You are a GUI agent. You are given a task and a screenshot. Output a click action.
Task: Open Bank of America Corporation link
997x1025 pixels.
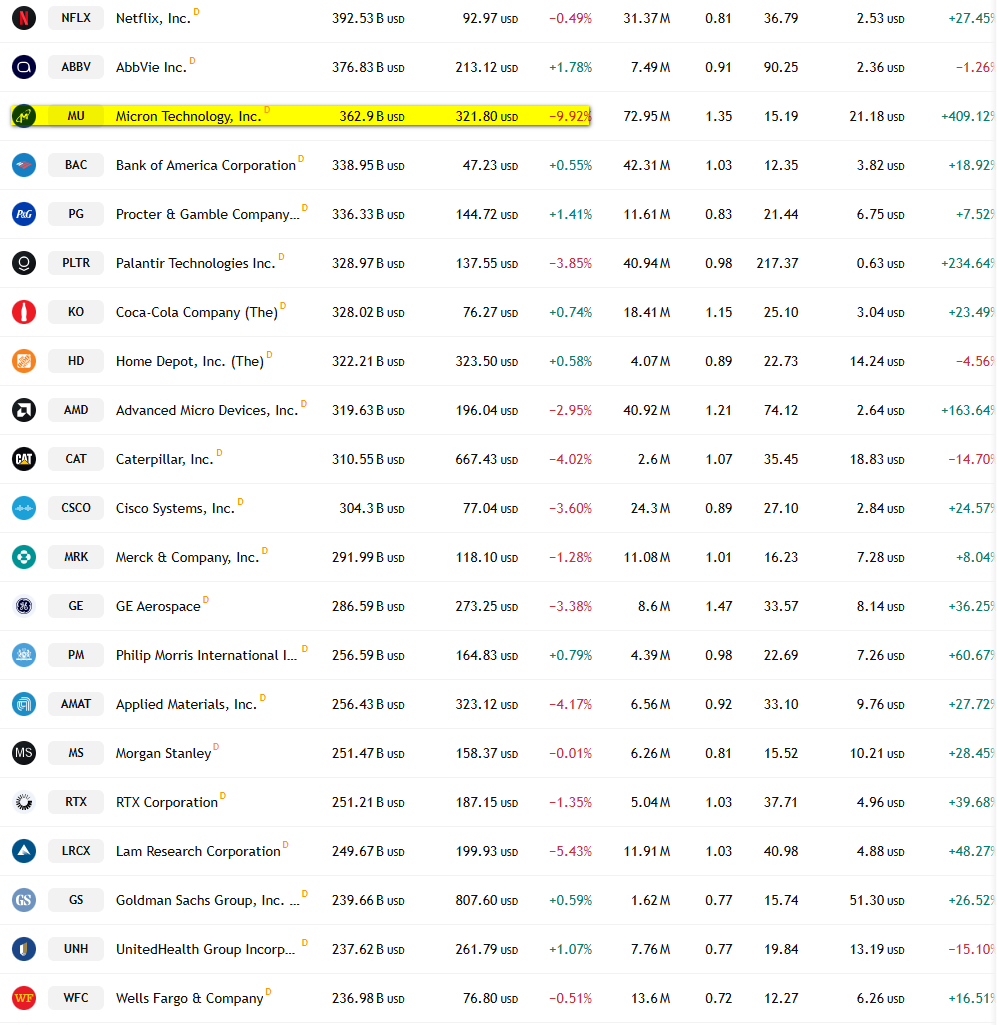click(x=206, y=165)
